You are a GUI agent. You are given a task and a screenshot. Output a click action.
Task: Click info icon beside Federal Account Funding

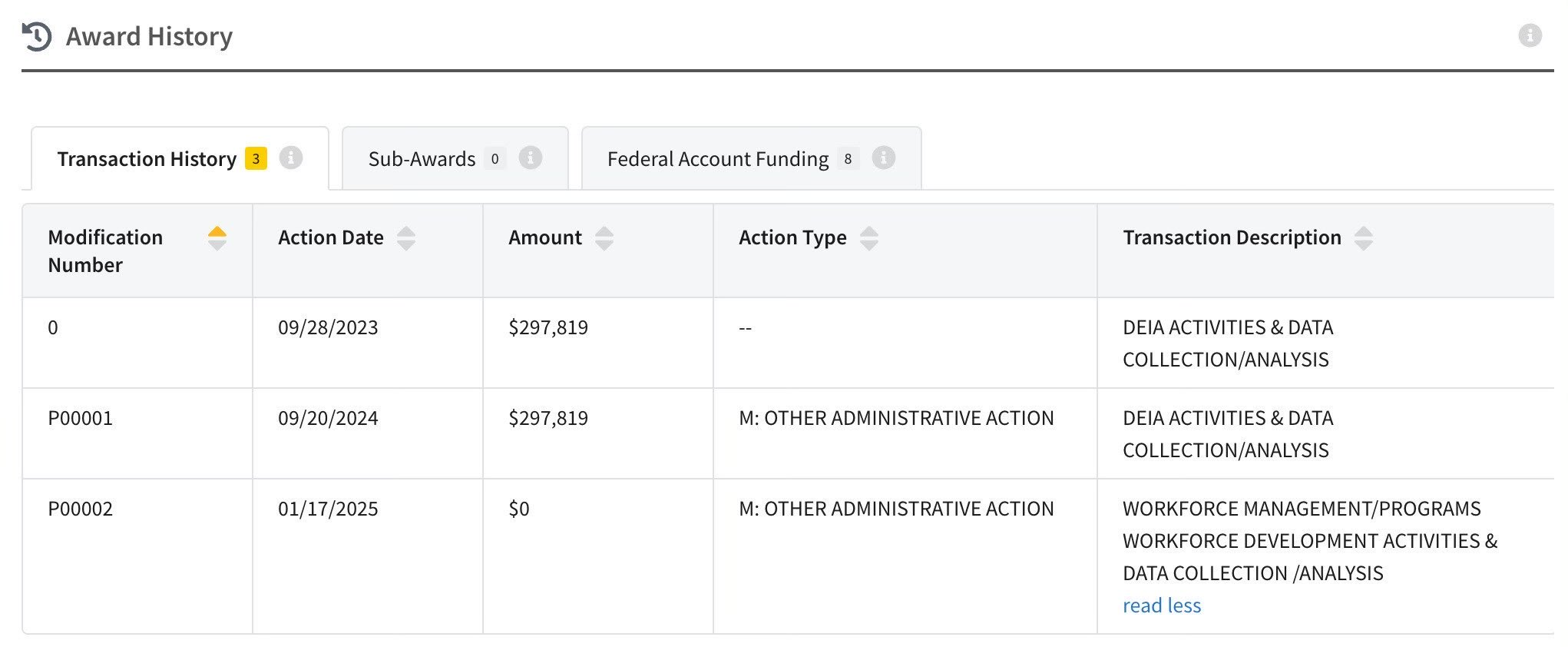point(883,158)
